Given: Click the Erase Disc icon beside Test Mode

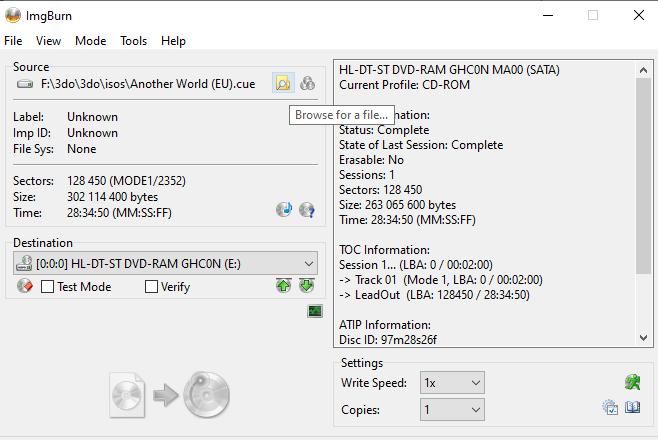Looking at the screenshot, I should (x=25, y=286).
